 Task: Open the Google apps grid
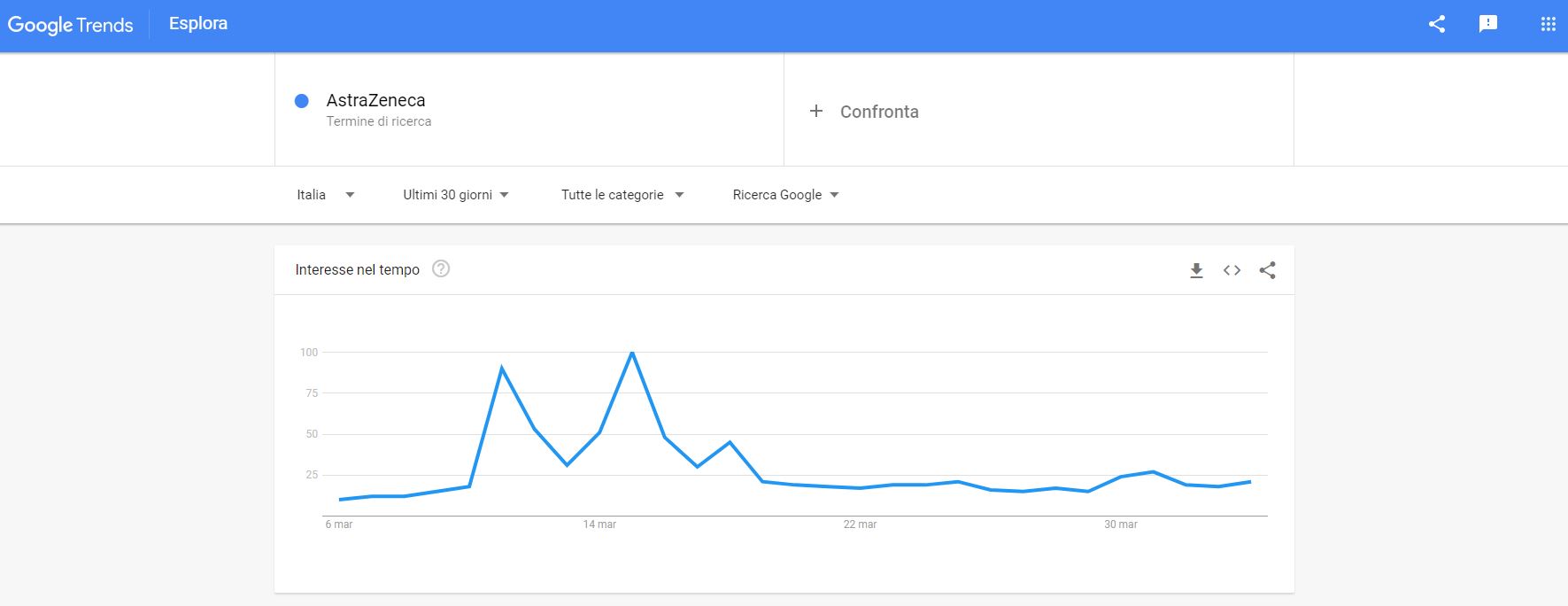coord(1548,25)
